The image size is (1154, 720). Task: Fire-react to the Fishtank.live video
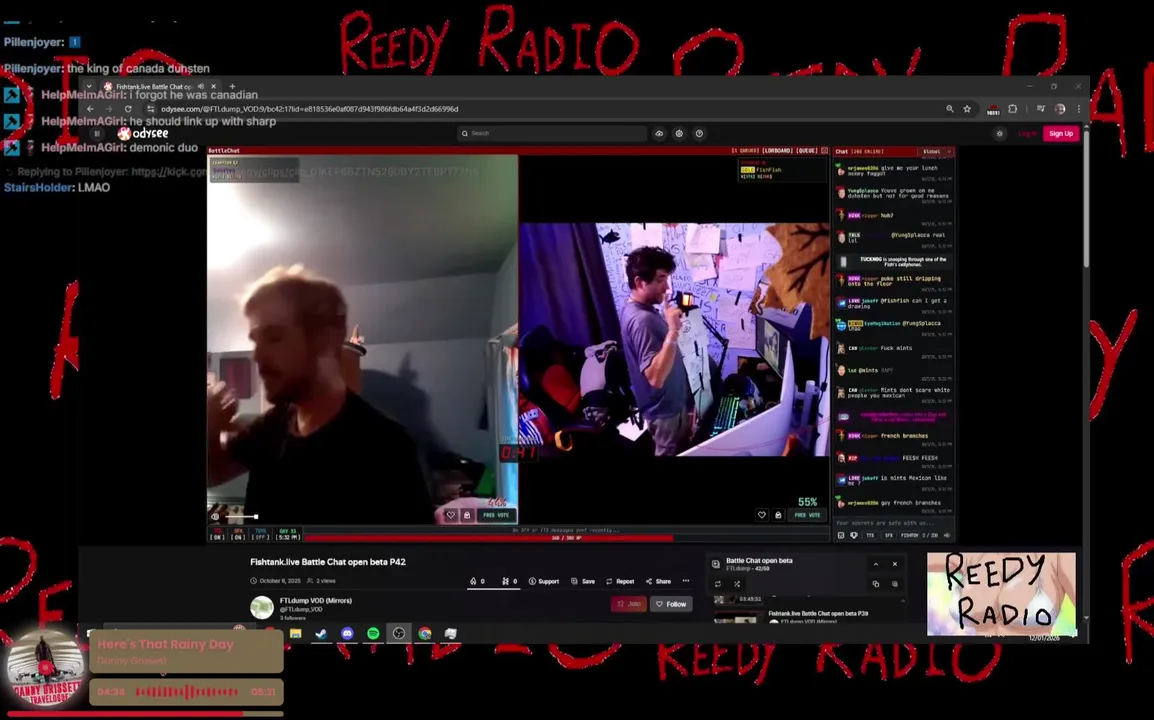point(477,581)
